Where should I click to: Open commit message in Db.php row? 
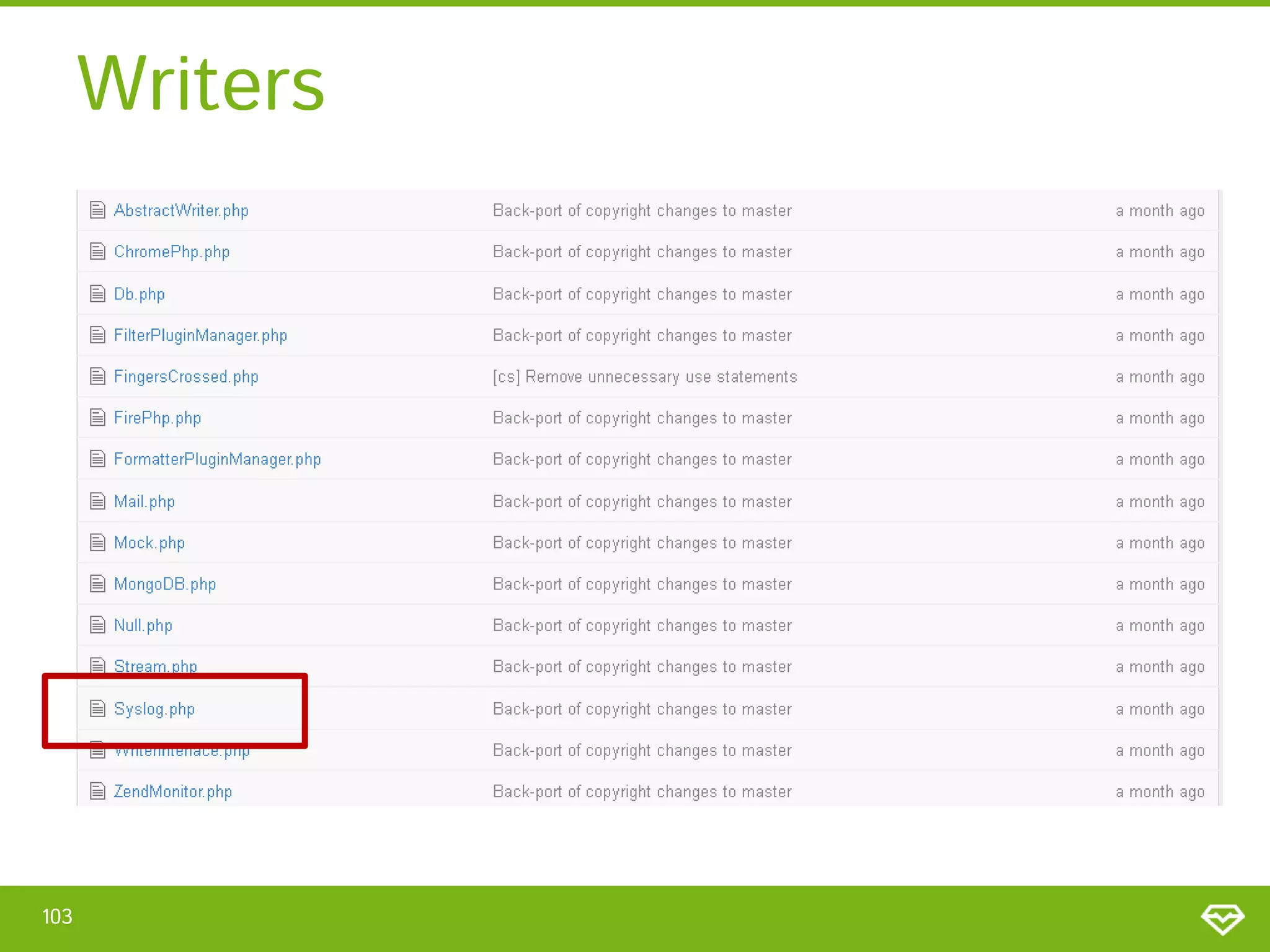click(642, 294)
